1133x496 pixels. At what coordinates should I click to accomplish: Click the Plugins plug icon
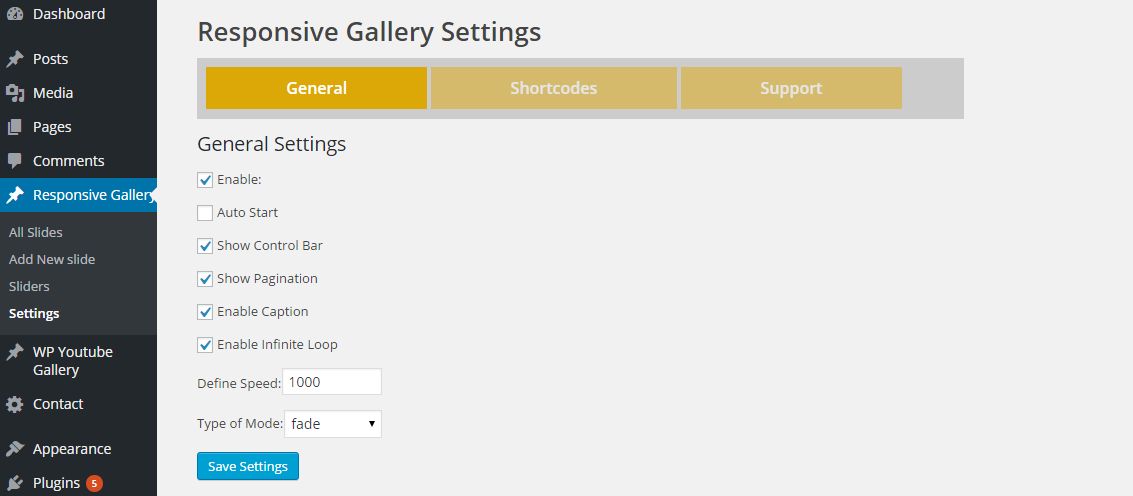tap(15, 483)
